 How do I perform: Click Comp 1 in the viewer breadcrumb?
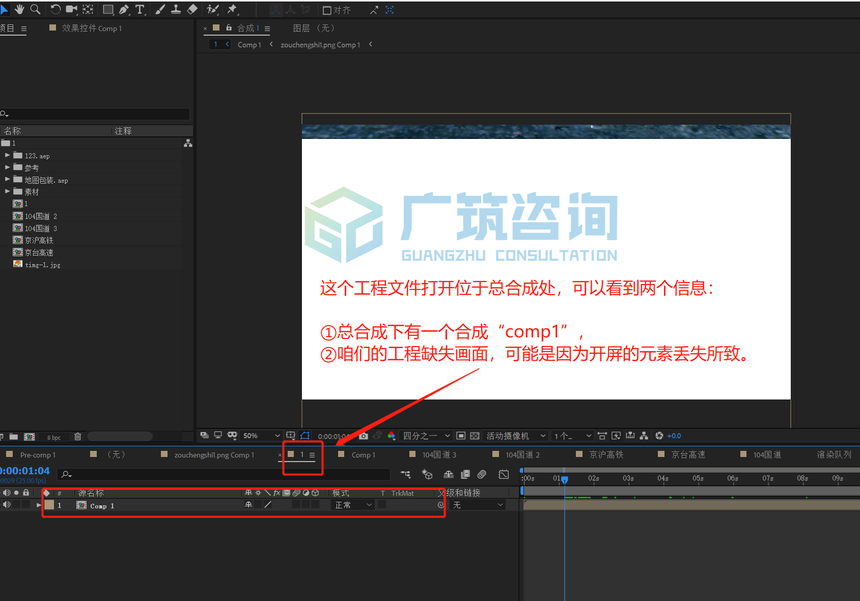point(249,44)
